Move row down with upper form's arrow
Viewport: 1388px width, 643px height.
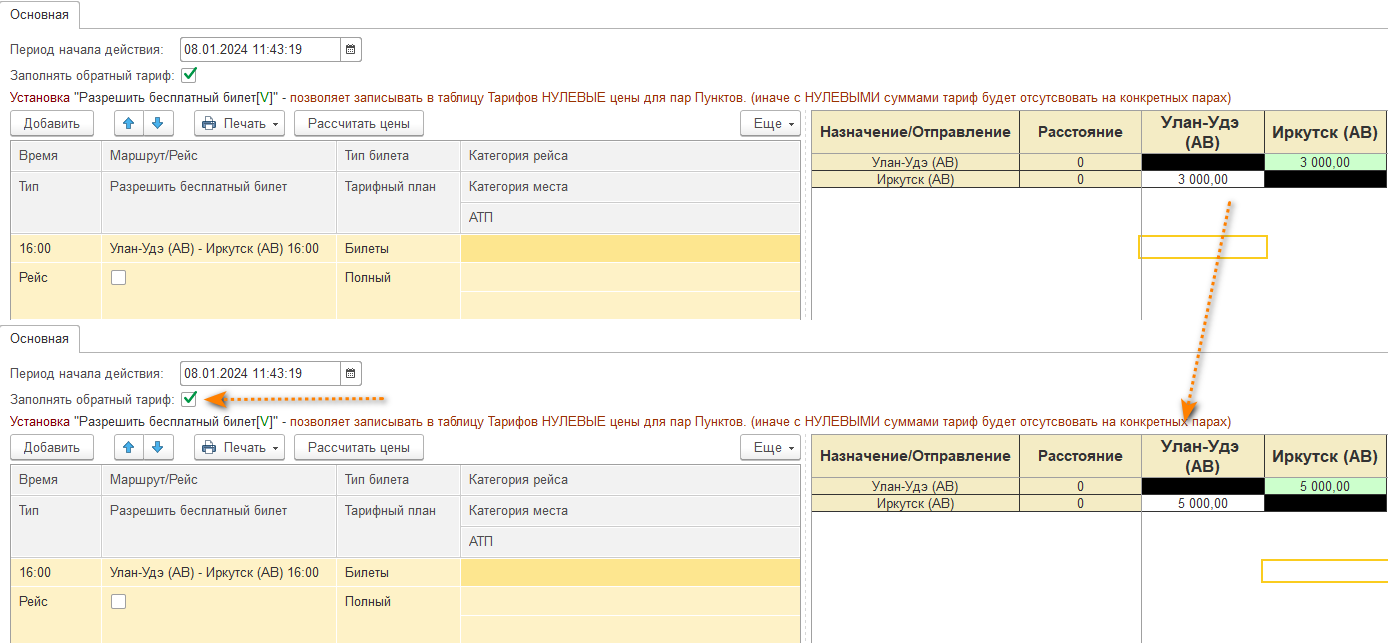pyautogui.click(x=157, y=123)
